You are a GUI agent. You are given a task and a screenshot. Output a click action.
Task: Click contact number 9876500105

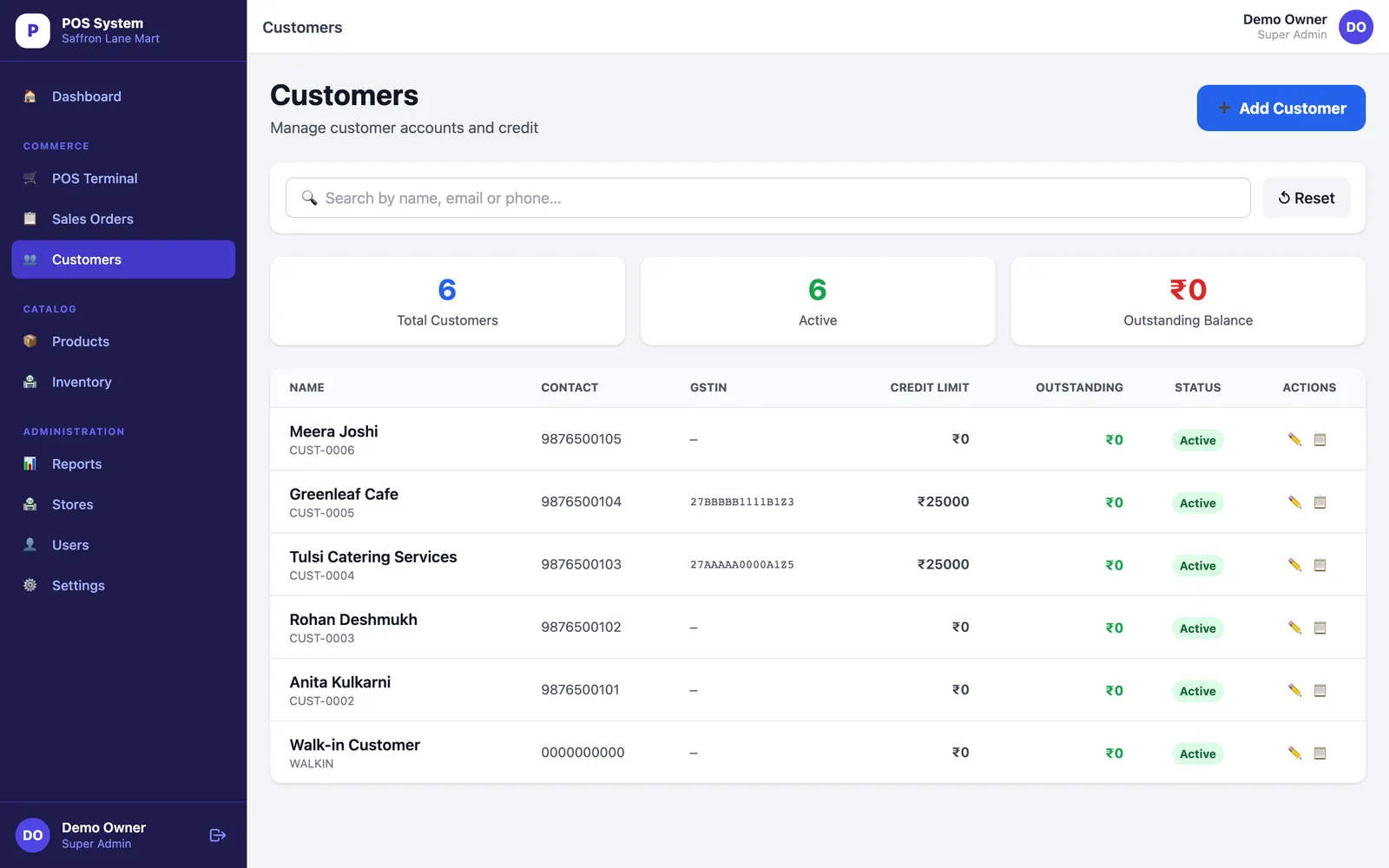click(581, 439)
